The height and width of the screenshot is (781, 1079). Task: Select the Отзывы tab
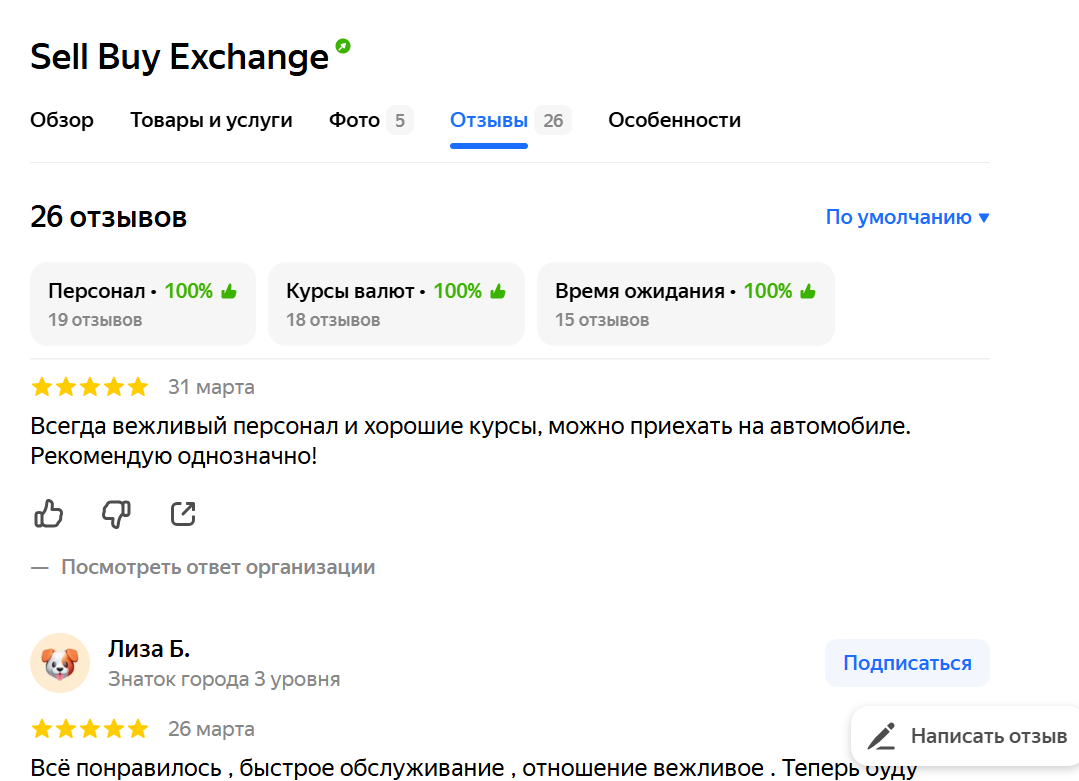pyautogui.click(x=510, y=120)
